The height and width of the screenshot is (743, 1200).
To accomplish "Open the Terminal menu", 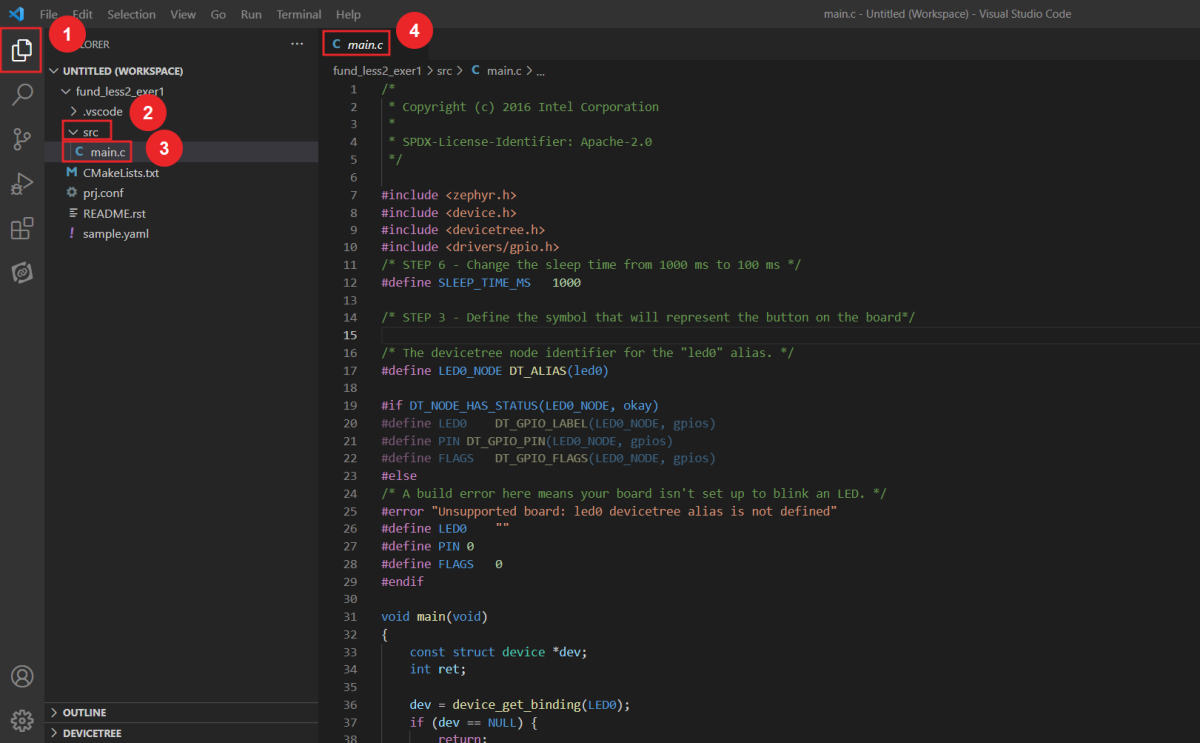I will (300, 14).
